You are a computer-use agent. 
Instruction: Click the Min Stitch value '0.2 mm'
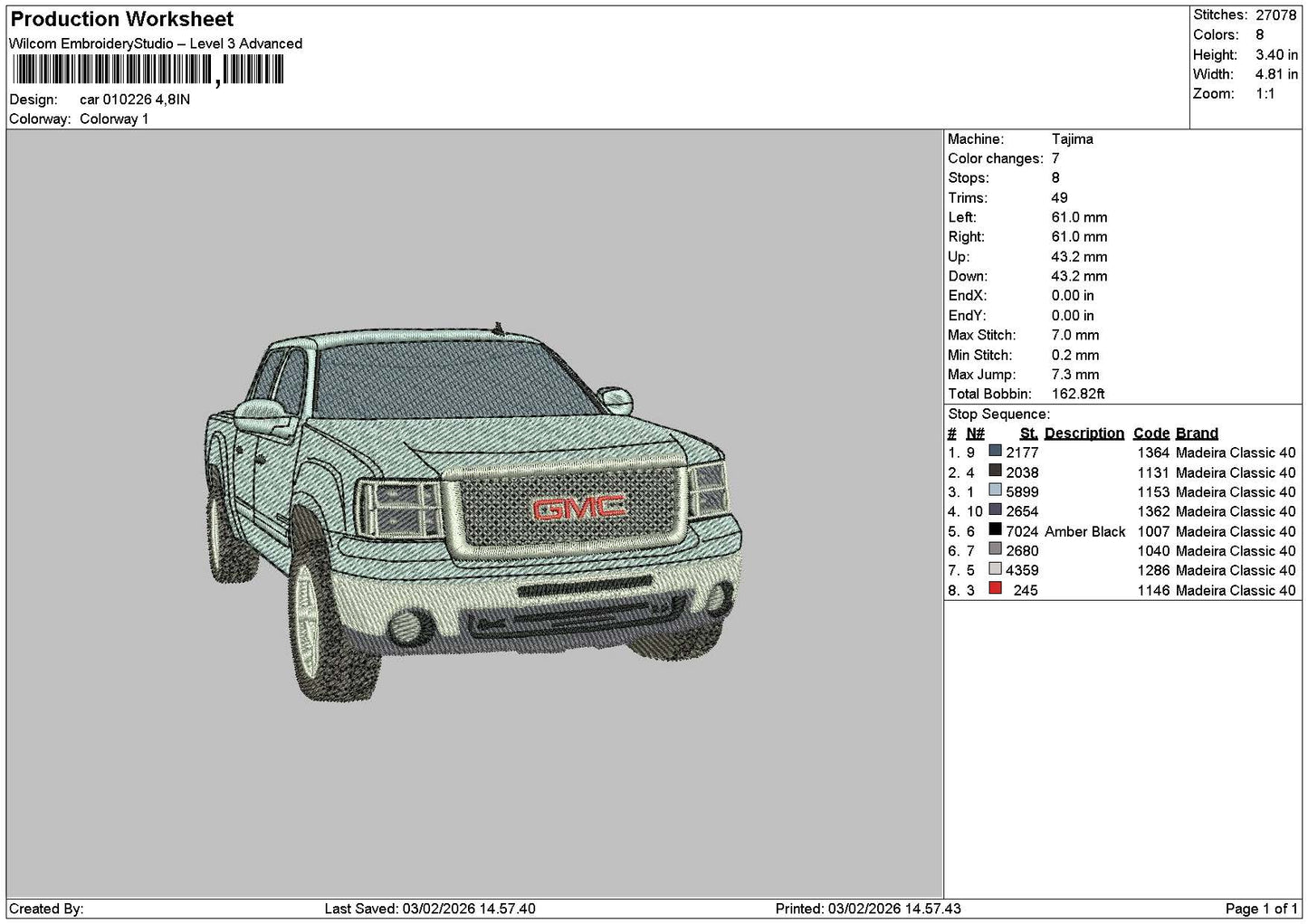point(1074,355)
